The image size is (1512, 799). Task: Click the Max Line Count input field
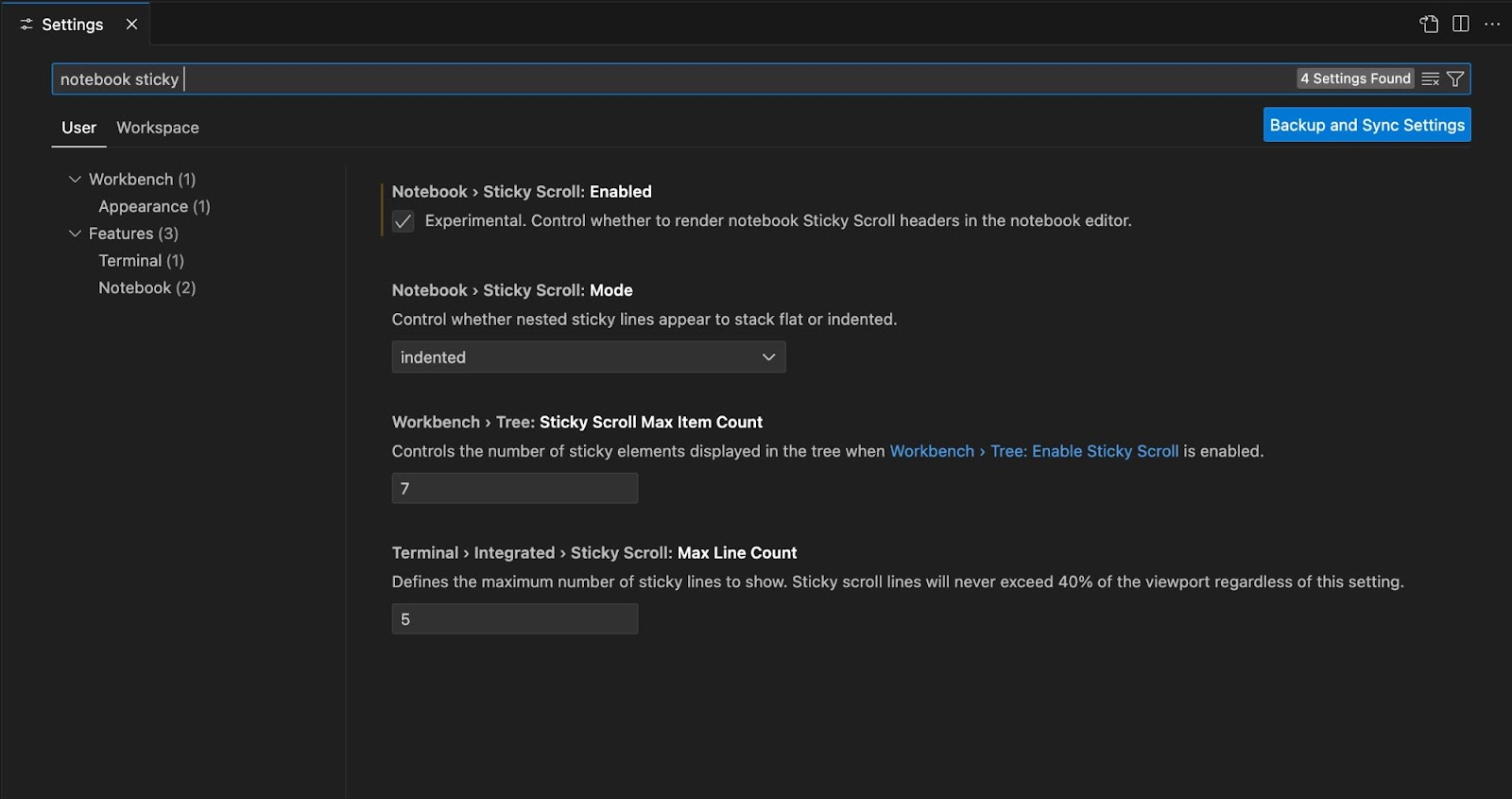click(x=514, y=619)
